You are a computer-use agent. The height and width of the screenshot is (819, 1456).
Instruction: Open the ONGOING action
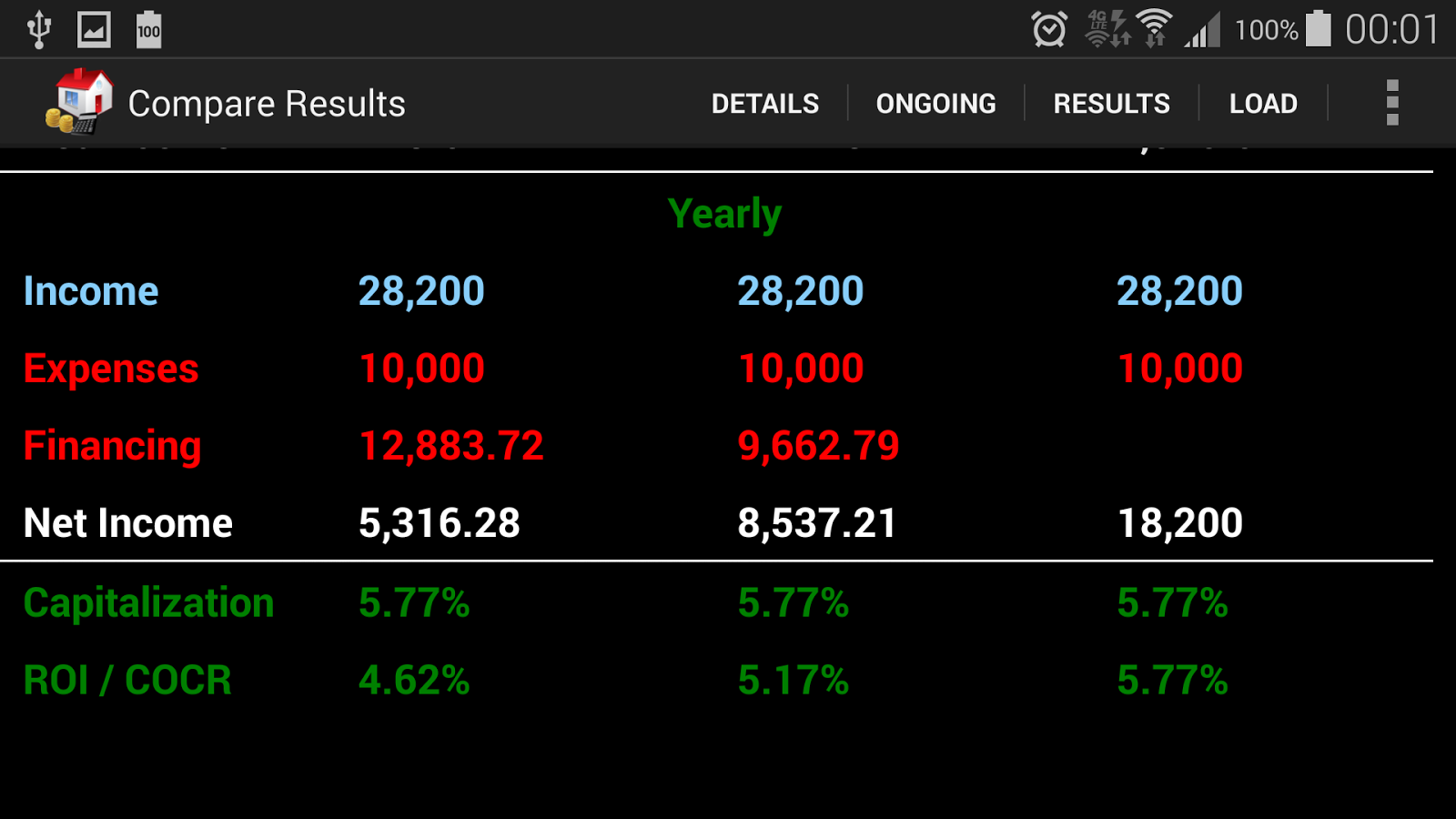click(x=936, y=104)
